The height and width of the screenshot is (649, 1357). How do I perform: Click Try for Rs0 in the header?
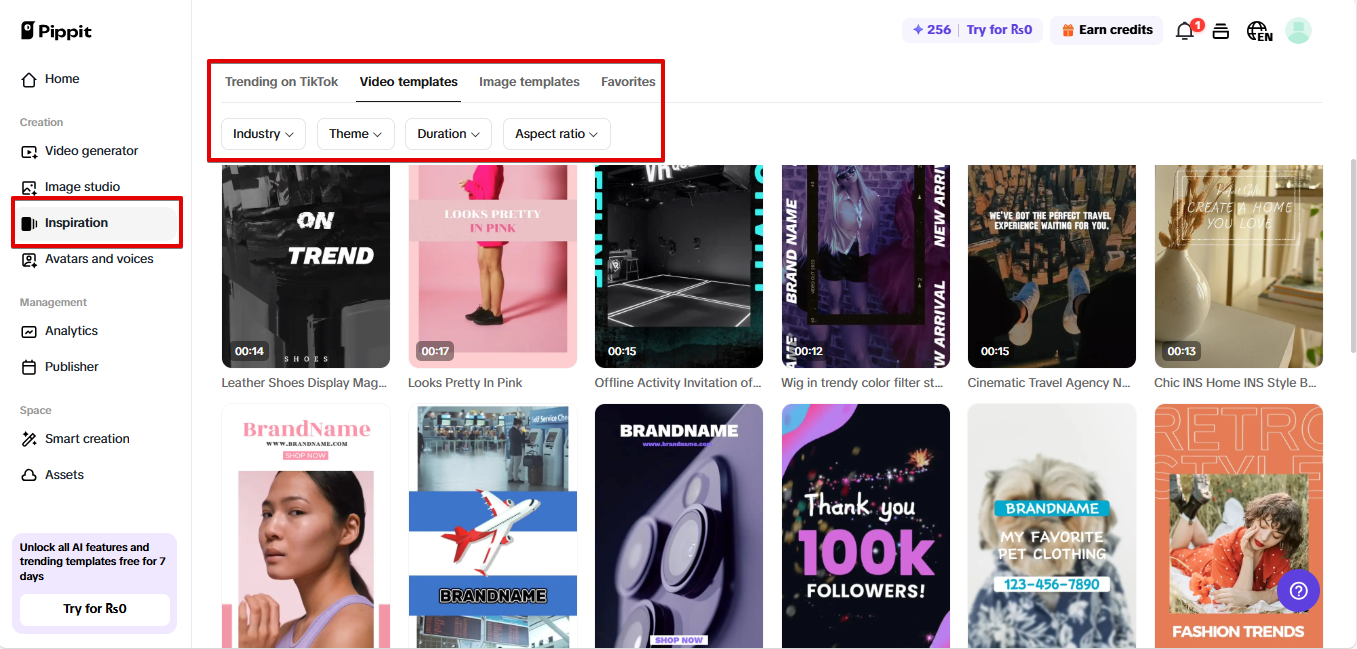(999, 30)
